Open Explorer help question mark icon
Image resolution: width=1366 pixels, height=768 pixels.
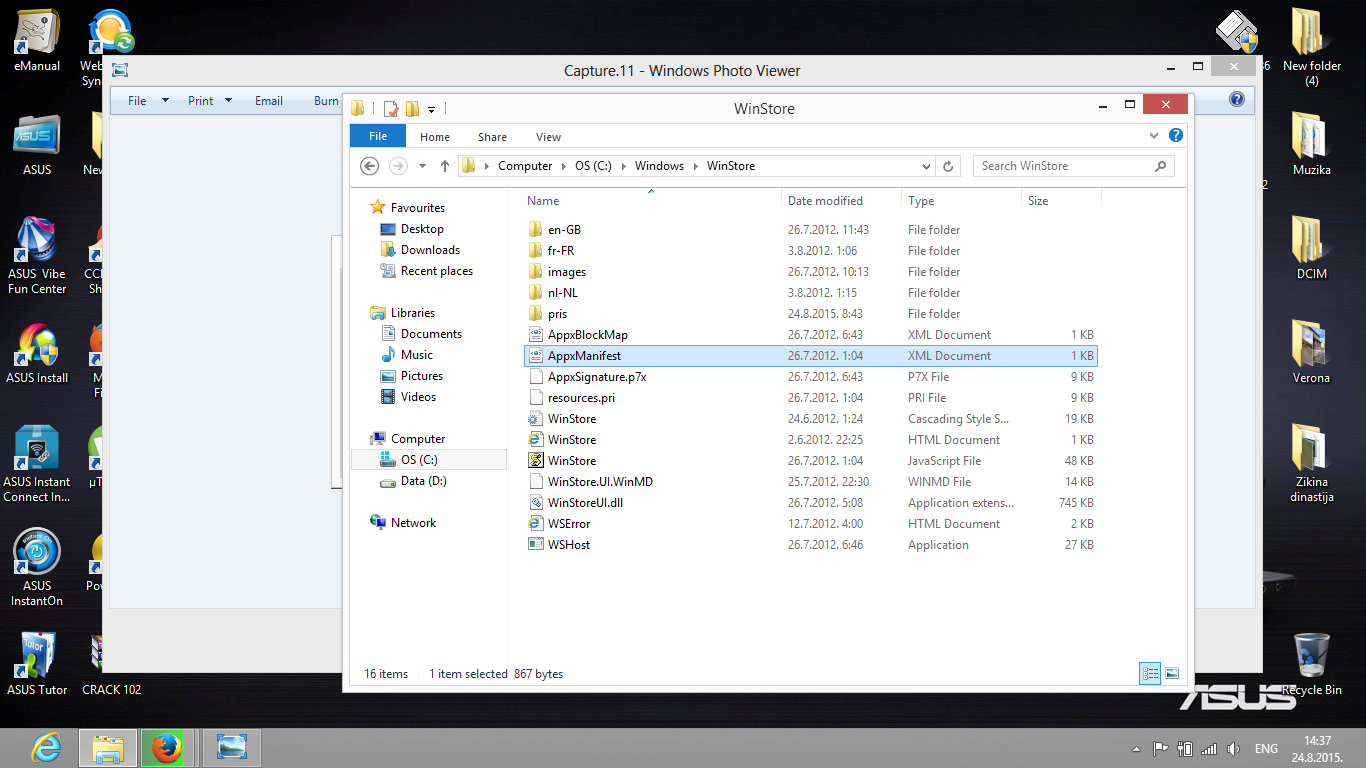pos(1176,136)
